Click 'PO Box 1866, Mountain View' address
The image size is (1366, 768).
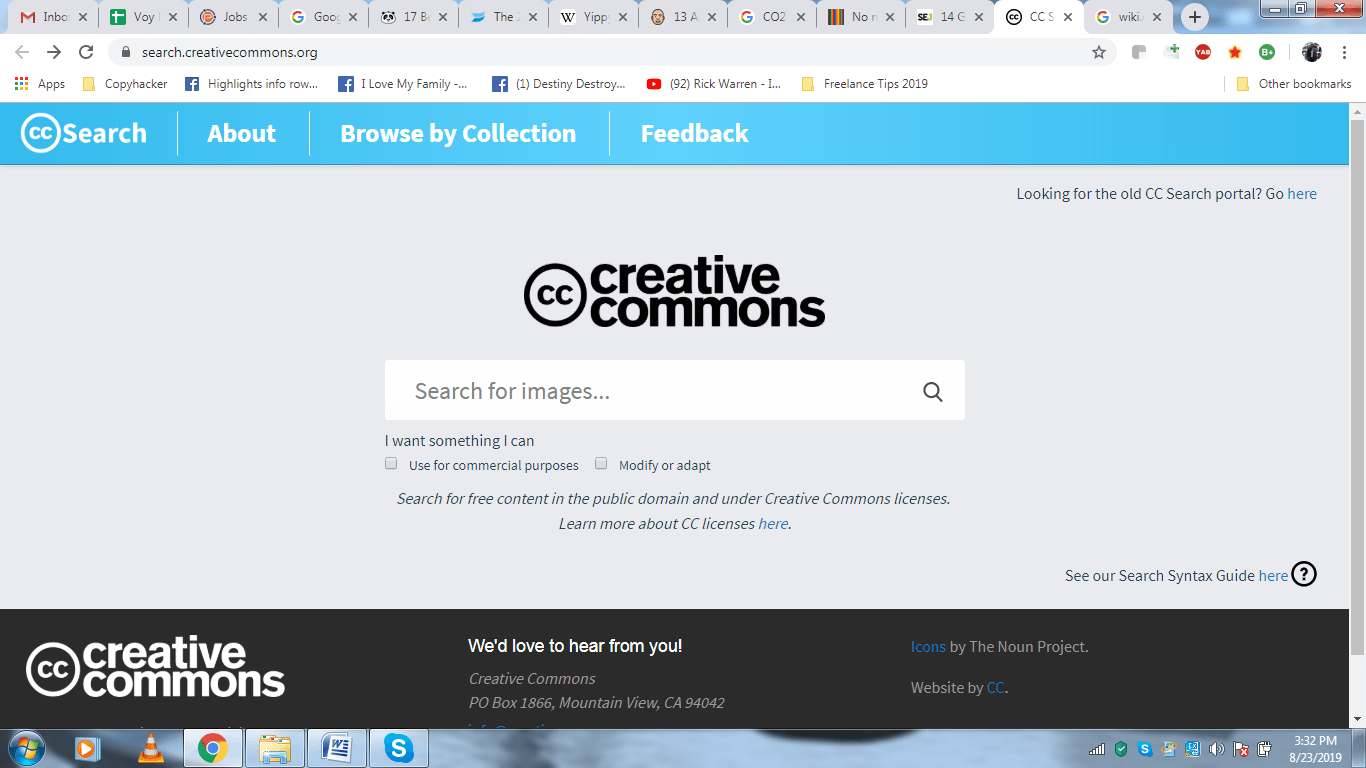[x=597, y=703]
